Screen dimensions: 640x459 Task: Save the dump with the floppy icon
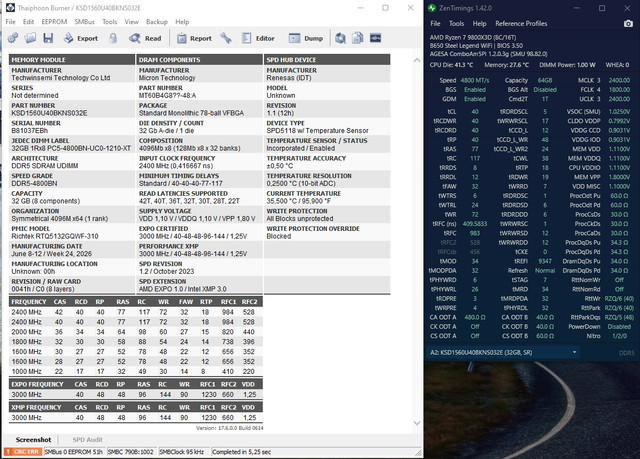[48, 38]
